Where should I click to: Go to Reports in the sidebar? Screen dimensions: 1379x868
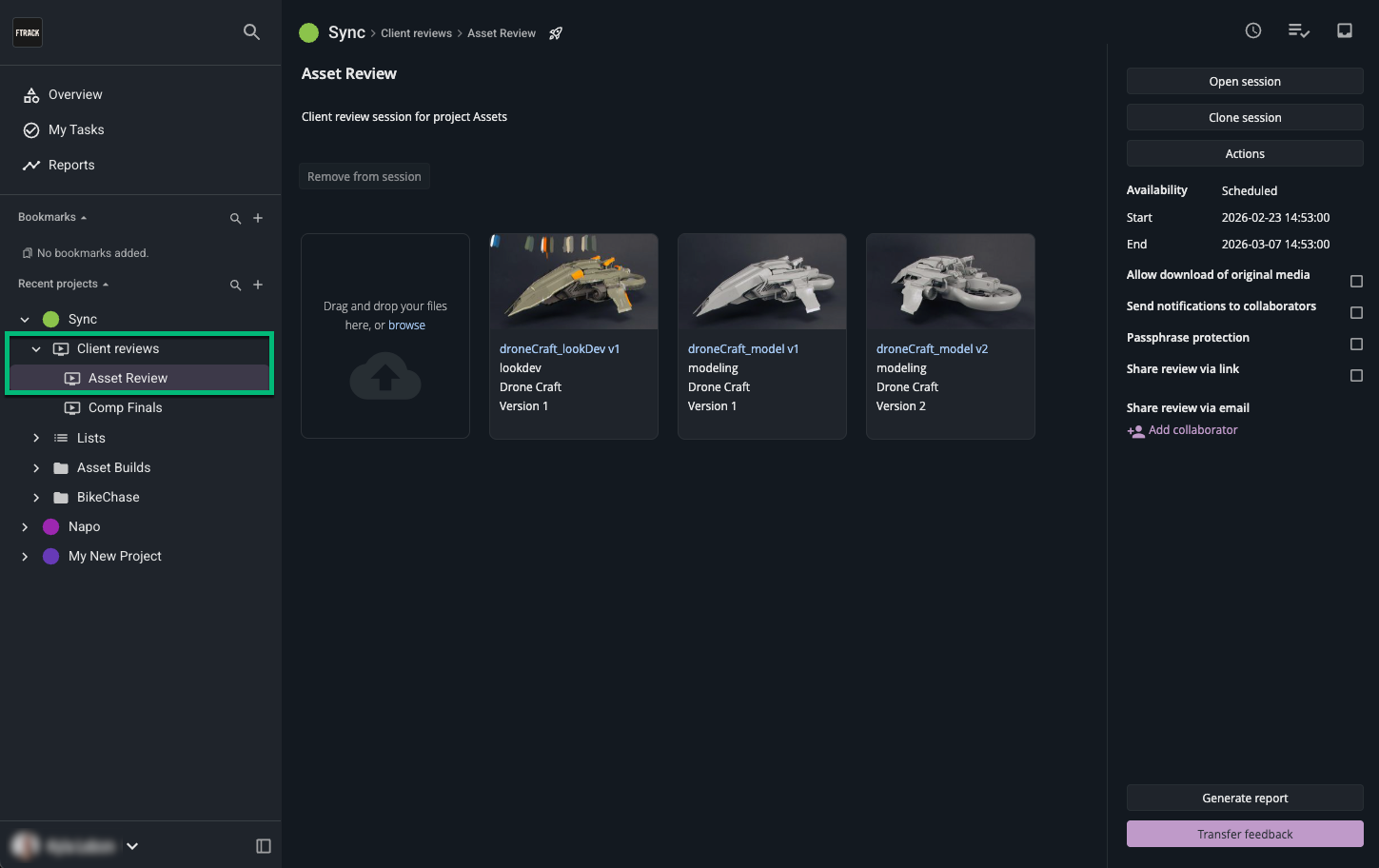click(x=71, y=165)
